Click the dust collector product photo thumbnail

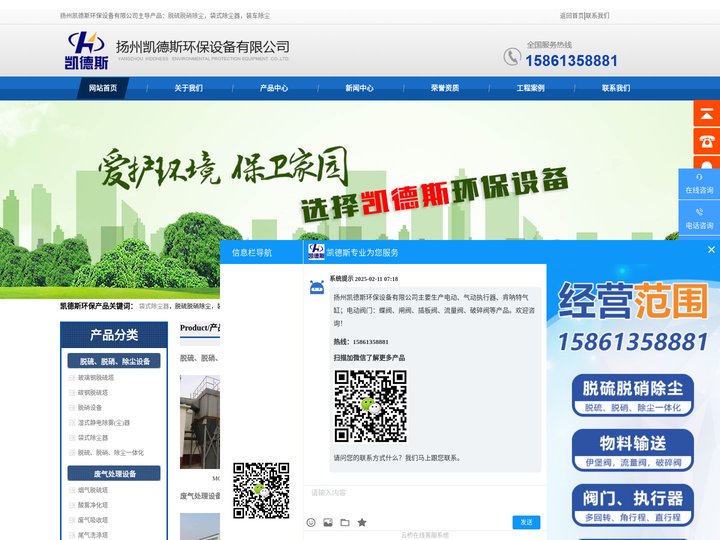200,422
